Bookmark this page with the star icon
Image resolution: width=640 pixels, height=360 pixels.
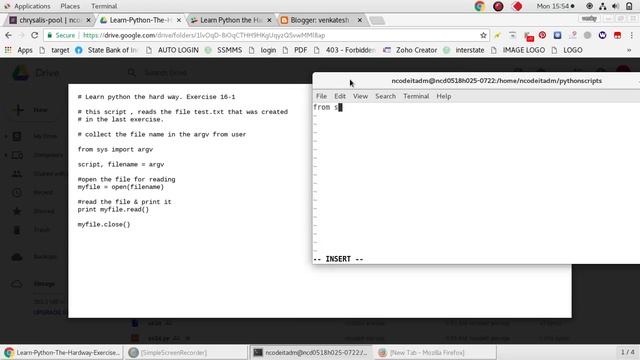click(483, 36)
